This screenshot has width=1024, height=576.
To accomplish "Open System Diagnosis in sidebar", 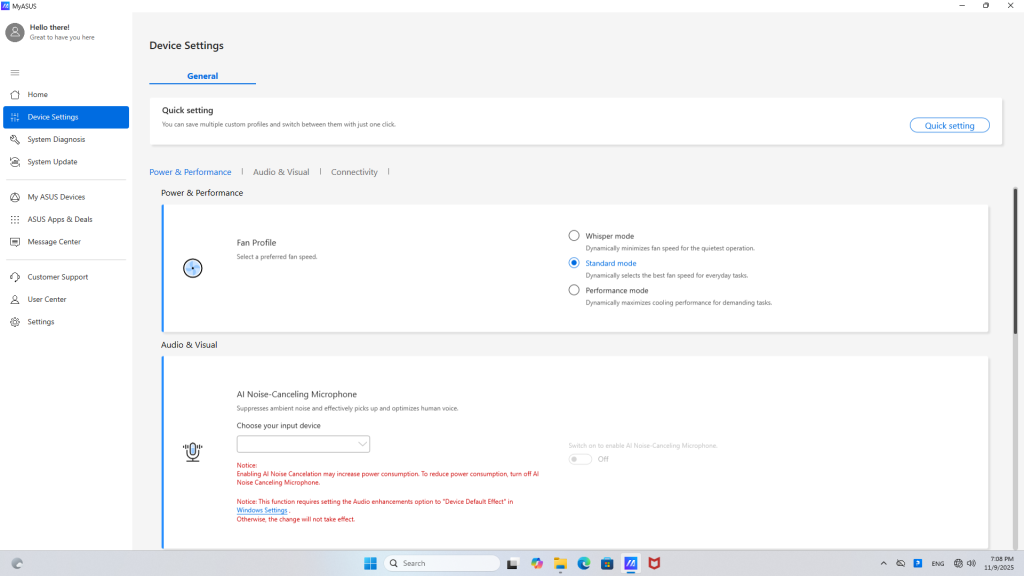I will [x=56, y=140].
